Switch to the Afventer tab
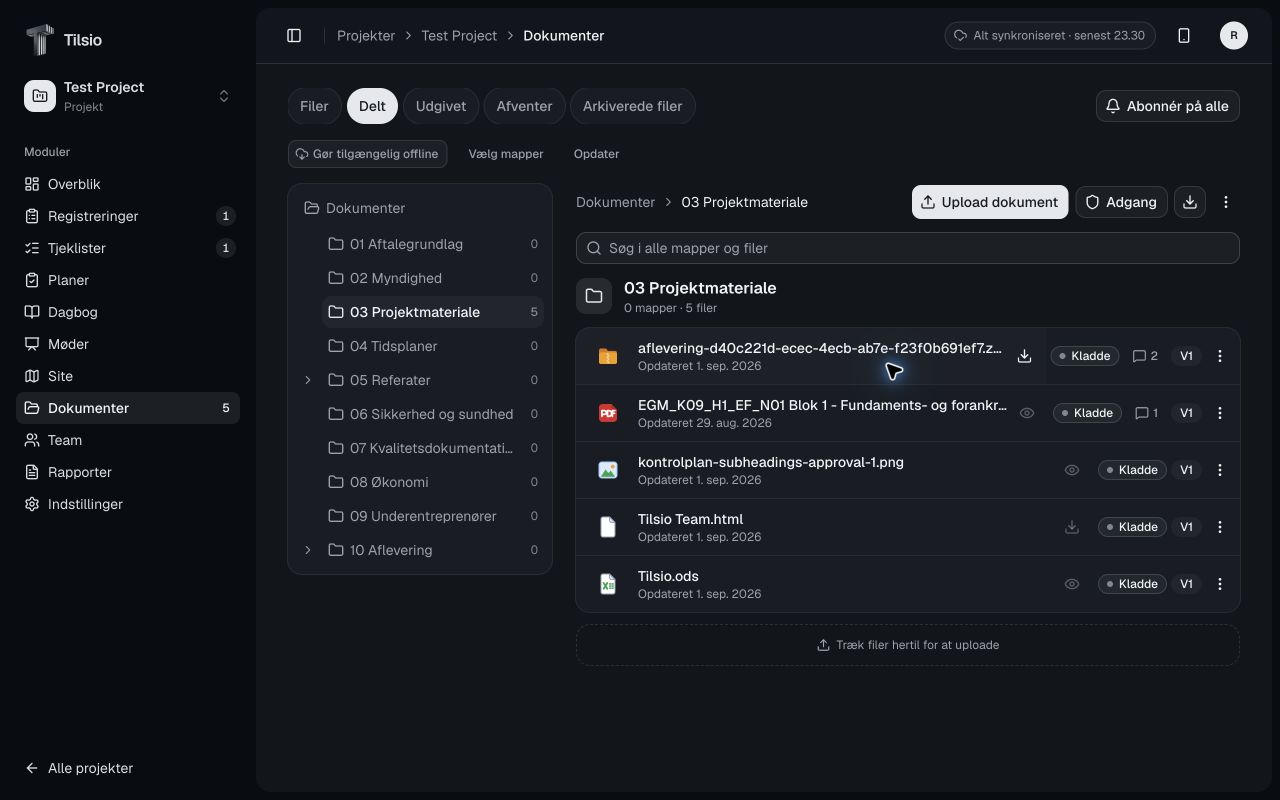Image resolution: width=1280 pixels, height=800 pixels. [x=524, y=106]
